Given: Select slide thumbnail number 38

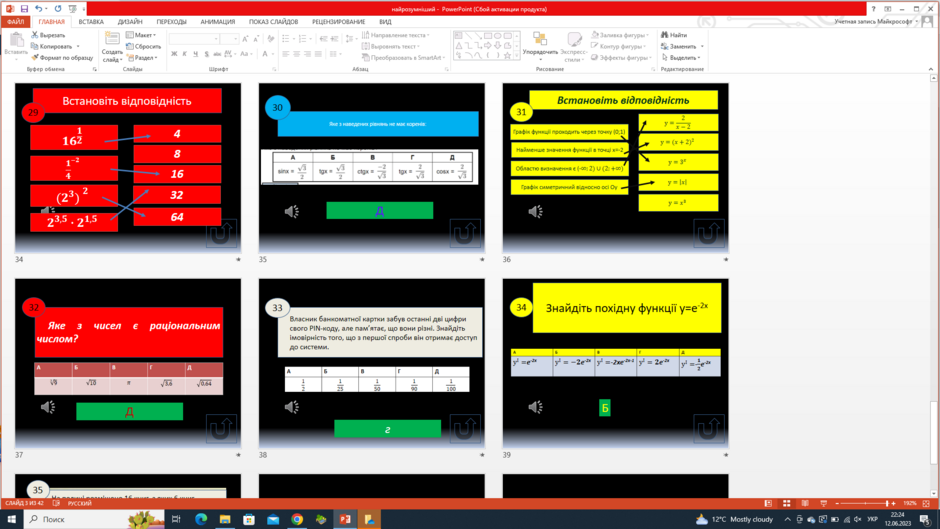Looking at the screenshot, I should [372, 363].
